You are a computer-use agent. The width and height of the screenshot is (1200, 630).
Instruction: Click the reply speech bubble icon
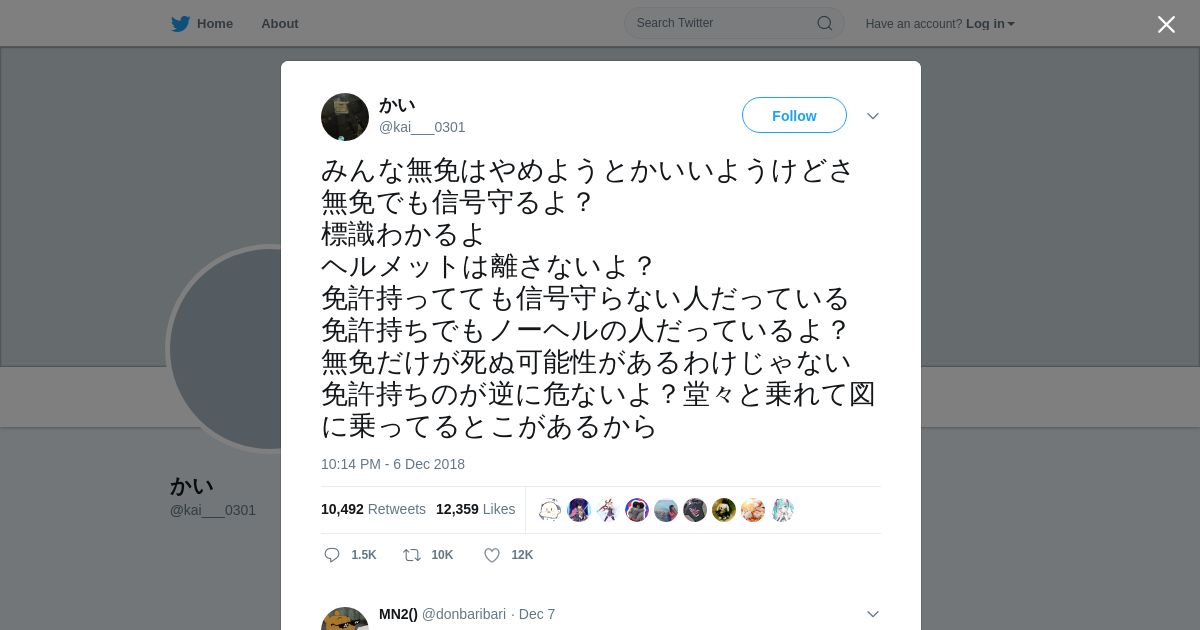point(332,555)
